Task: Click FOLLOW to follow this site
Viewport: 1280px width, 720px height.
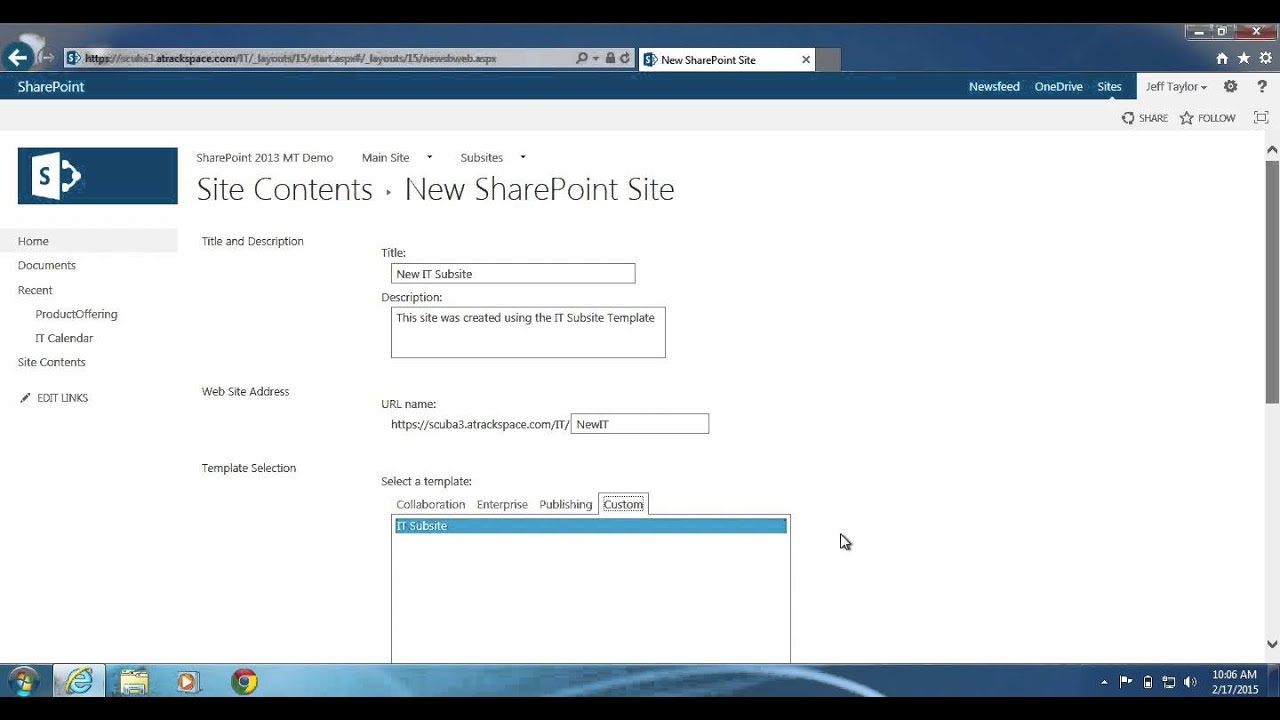Action: [x=1208, y=118]
